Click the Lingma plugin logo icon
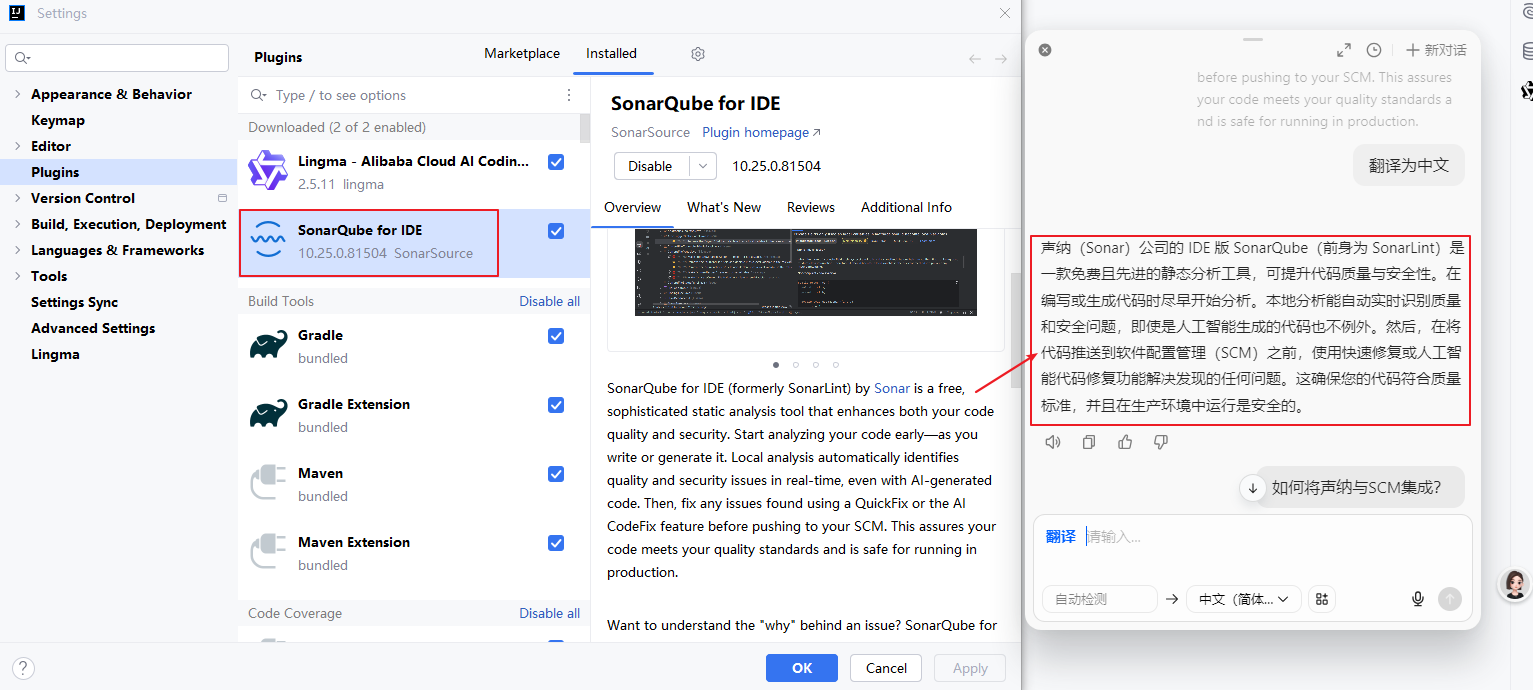Image resolution: width=1533 pixels, height=690 pixels. pyautogui.click(x=268, y=171)
